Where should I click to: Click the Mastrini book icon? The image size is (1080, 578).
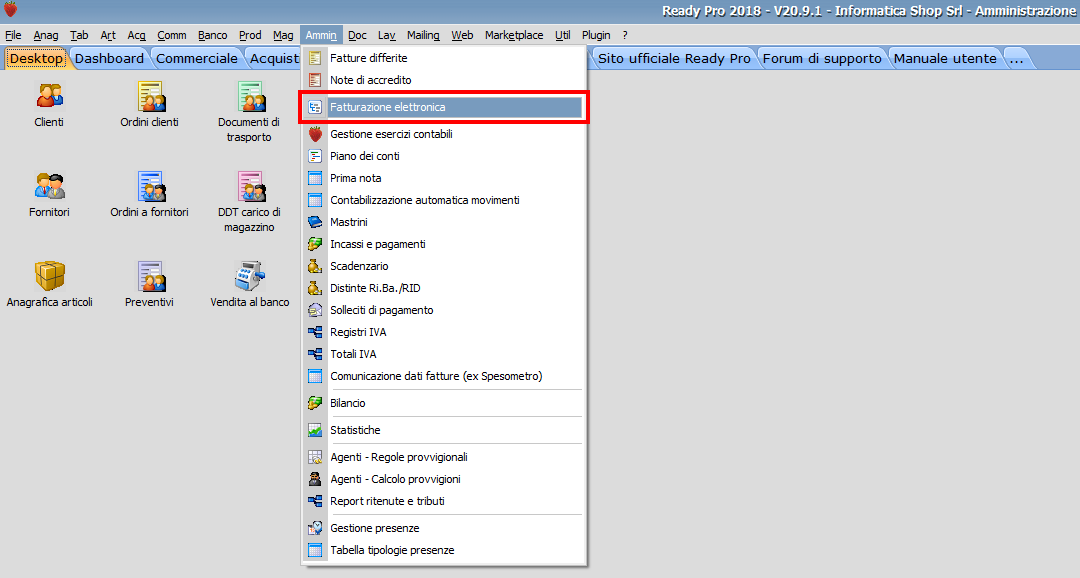click(x=315, y=222)
